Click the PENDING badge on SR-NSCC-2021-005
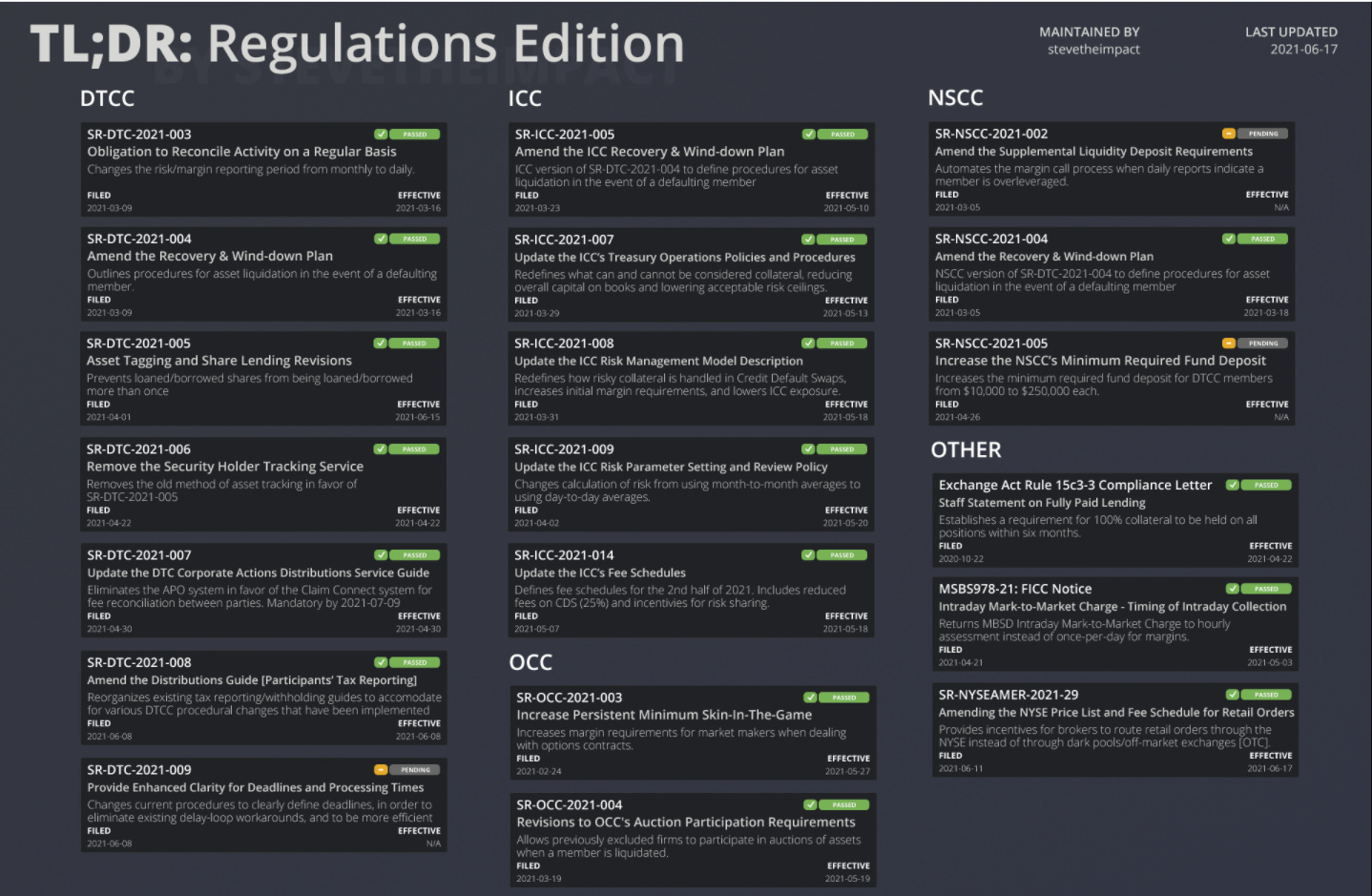 click(x=1263, y=344)
